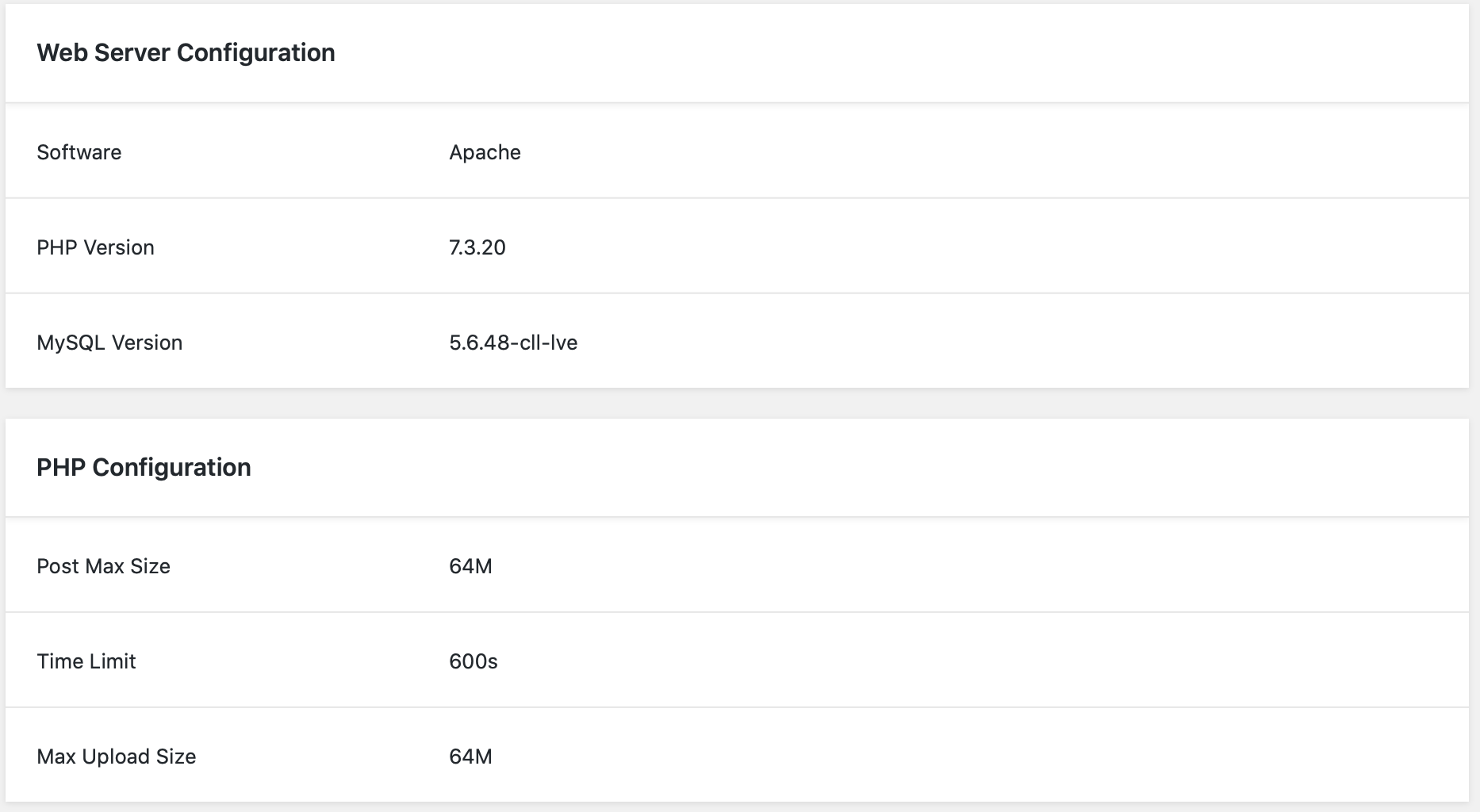The height and width of the screenshot is (812, 1480).
Task: Select the Max Upload Size label
Action: [117, 756]
